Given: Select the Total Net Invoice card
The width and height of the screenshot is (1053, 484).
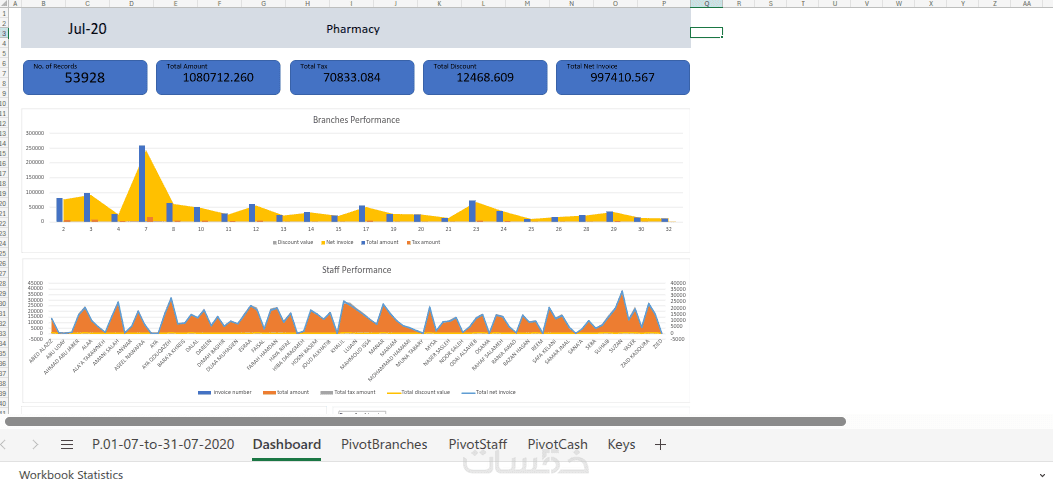Looking at the screenshot, I should pyautogui.click(x=622, y=77).
